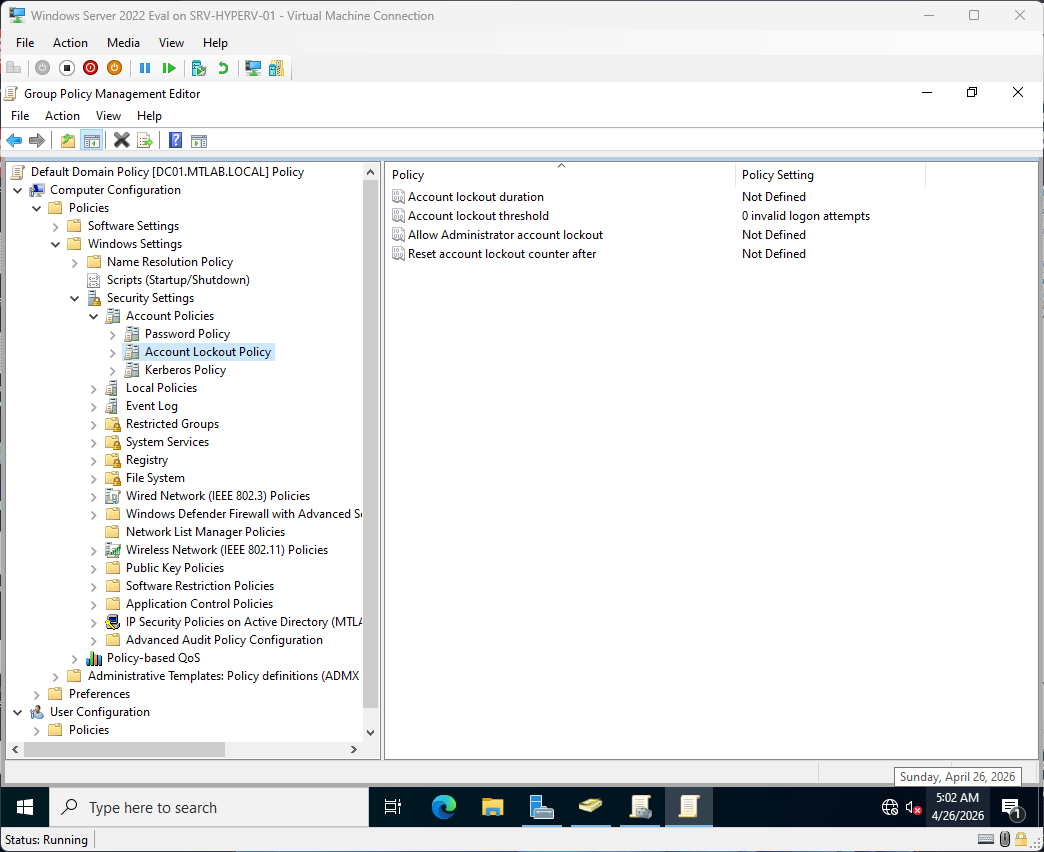Expand the Local Policies node
The width and height of the screenshot is (1044, 852).
94,388
